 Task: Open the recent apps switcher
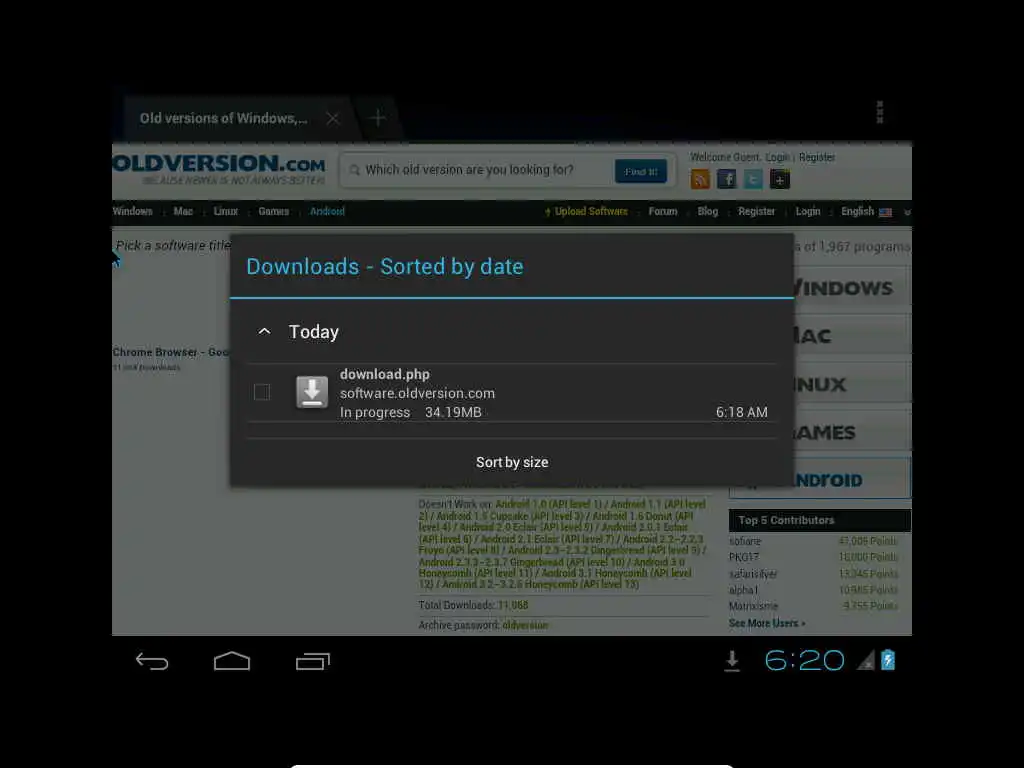tap(313, 662)
